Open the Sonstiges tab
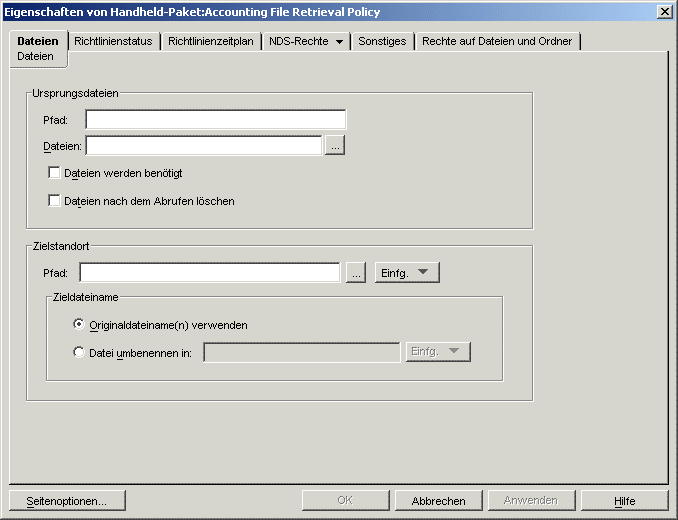The width and height of the screenshot is (678, 520). pos(382,41)
